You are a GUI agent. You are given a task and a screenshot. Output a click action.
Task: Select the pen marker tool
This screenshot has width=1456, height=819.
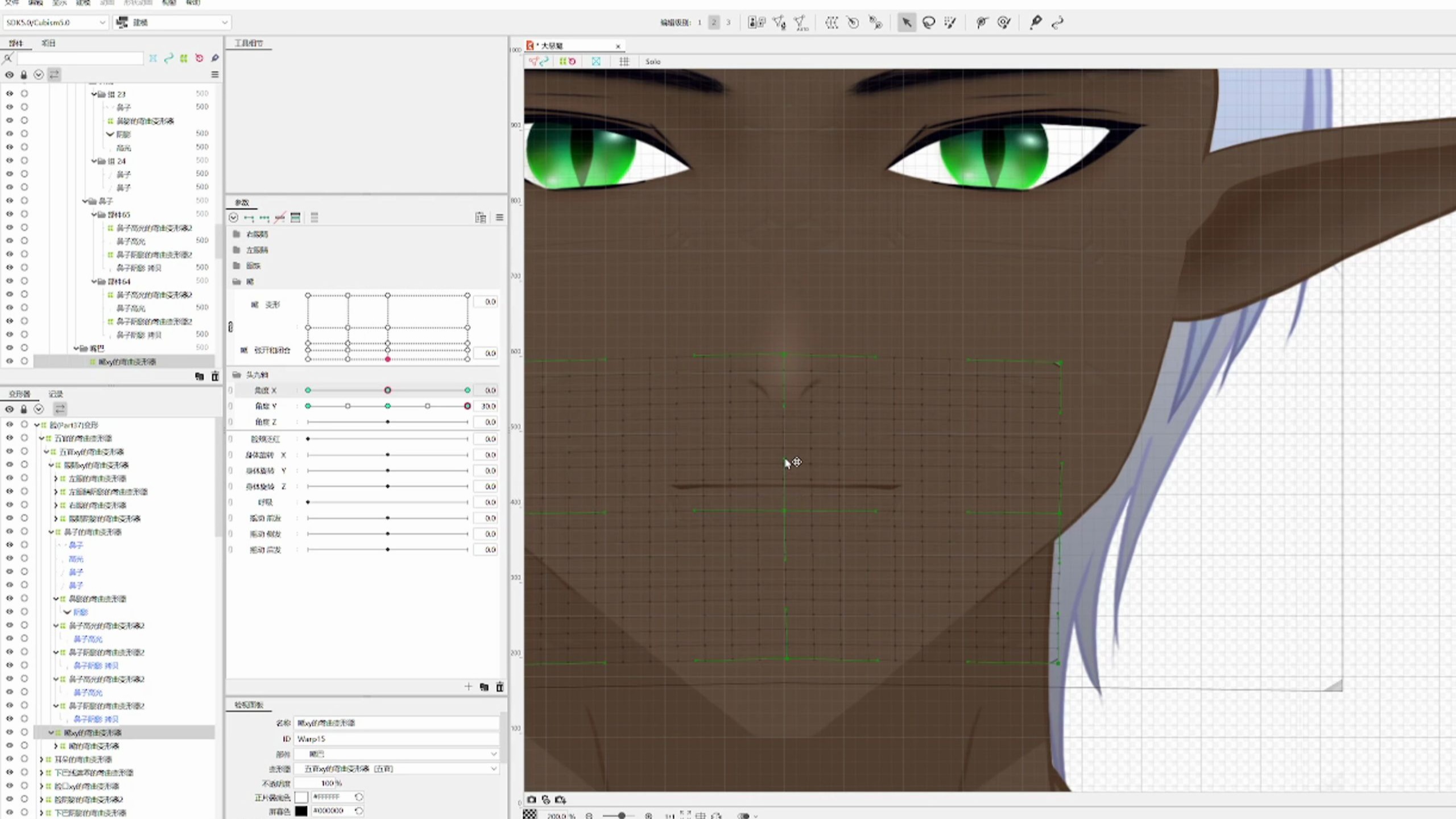coord(1036,23)
